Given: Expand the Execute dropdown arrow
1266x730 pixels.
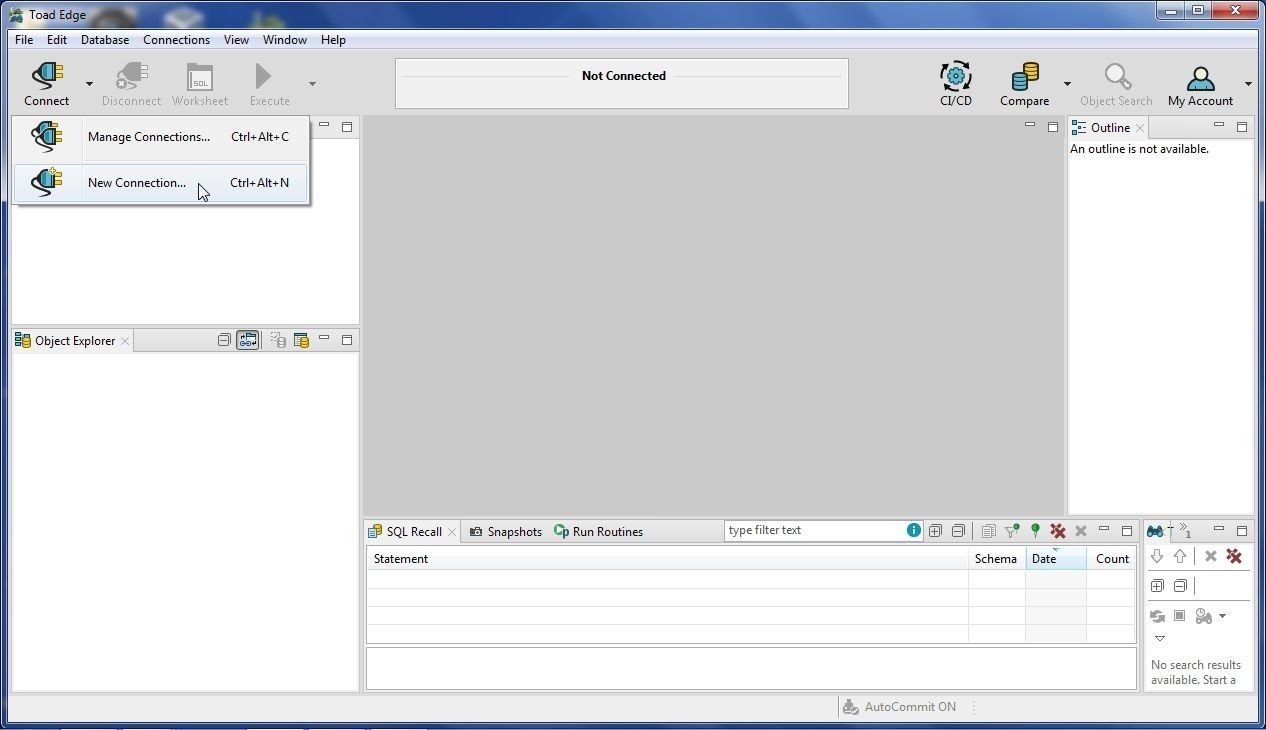Looking at the screenshot, I should click(x=312, y=84).
